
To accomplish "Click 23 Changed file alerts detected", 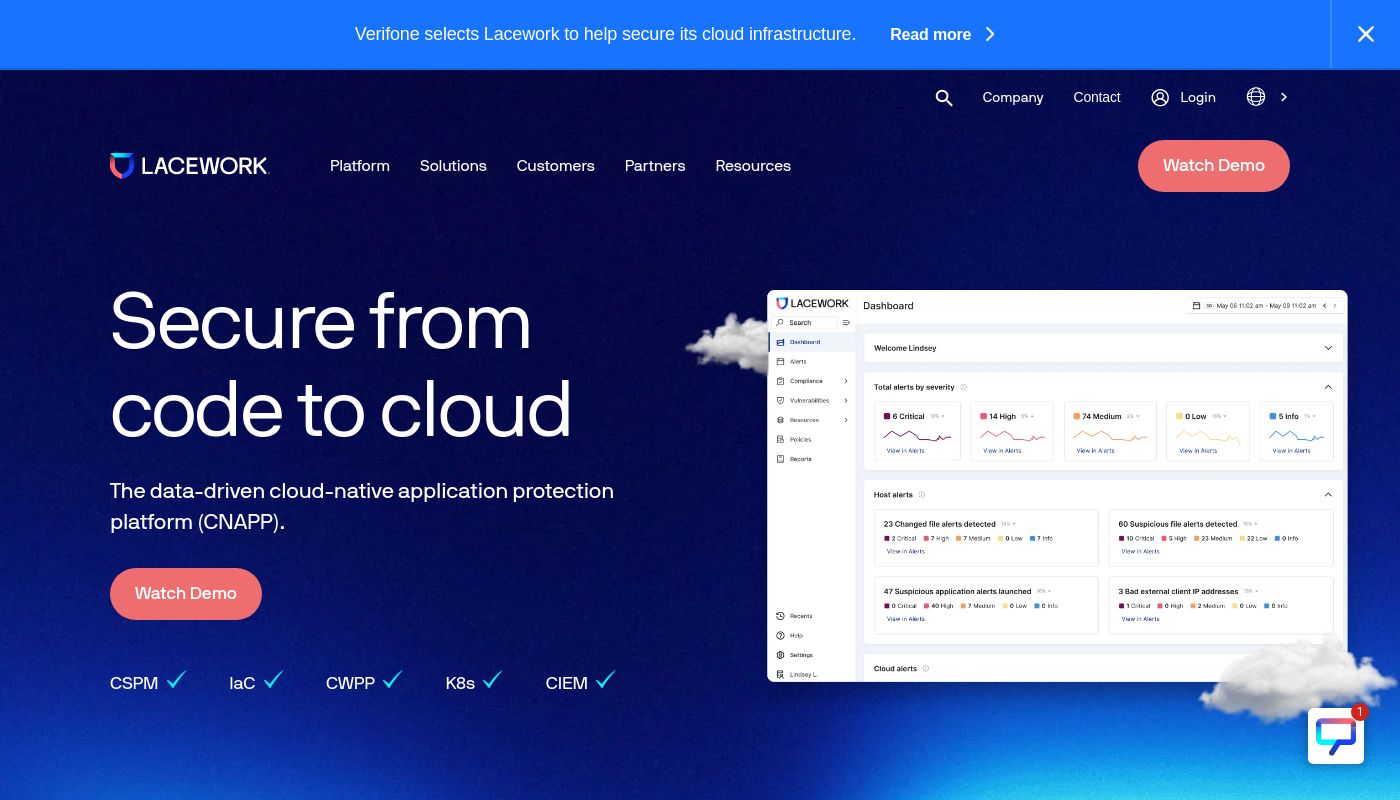I will click(x=940, y=524).
